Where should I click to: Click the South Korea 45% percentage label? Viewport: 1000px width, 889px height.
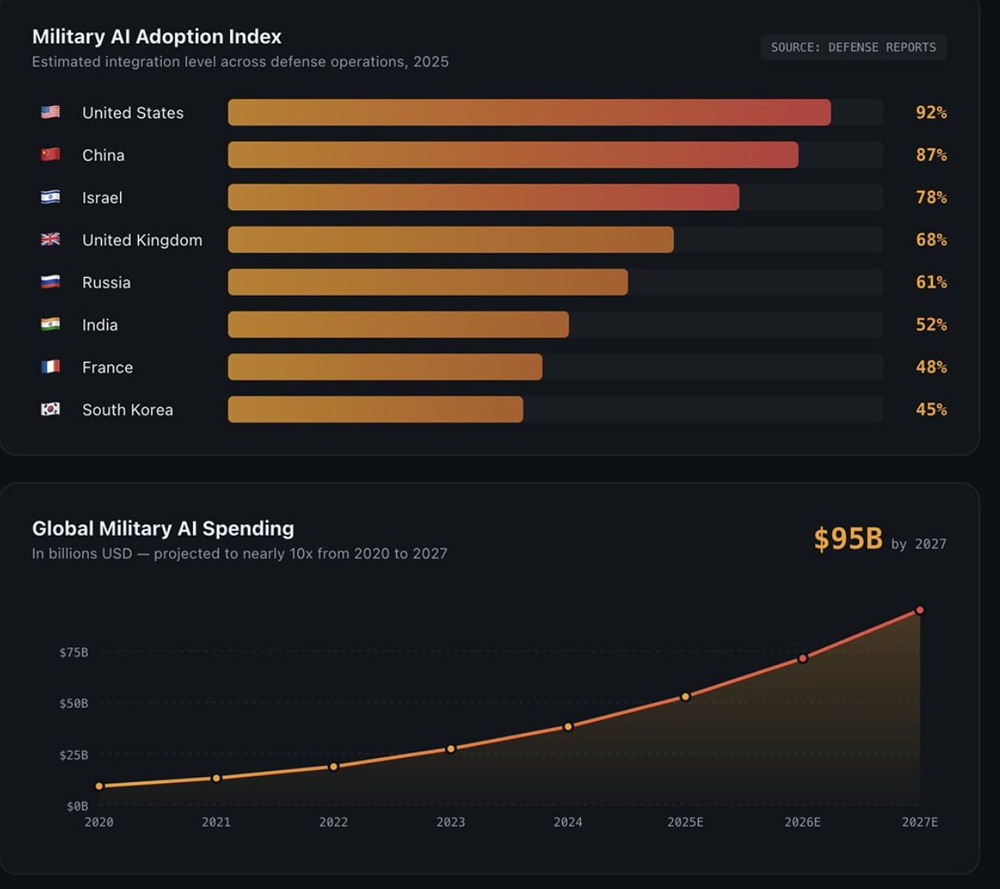[931, 409]
